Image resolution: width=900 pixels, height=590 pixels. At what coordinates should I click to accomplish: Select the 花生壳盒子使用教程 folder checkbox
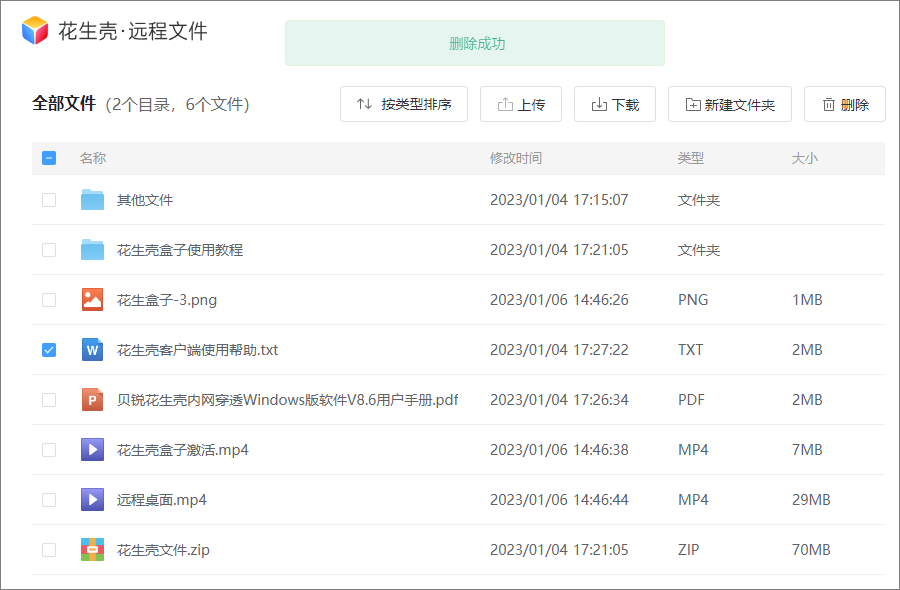click(x=49, y=250)
